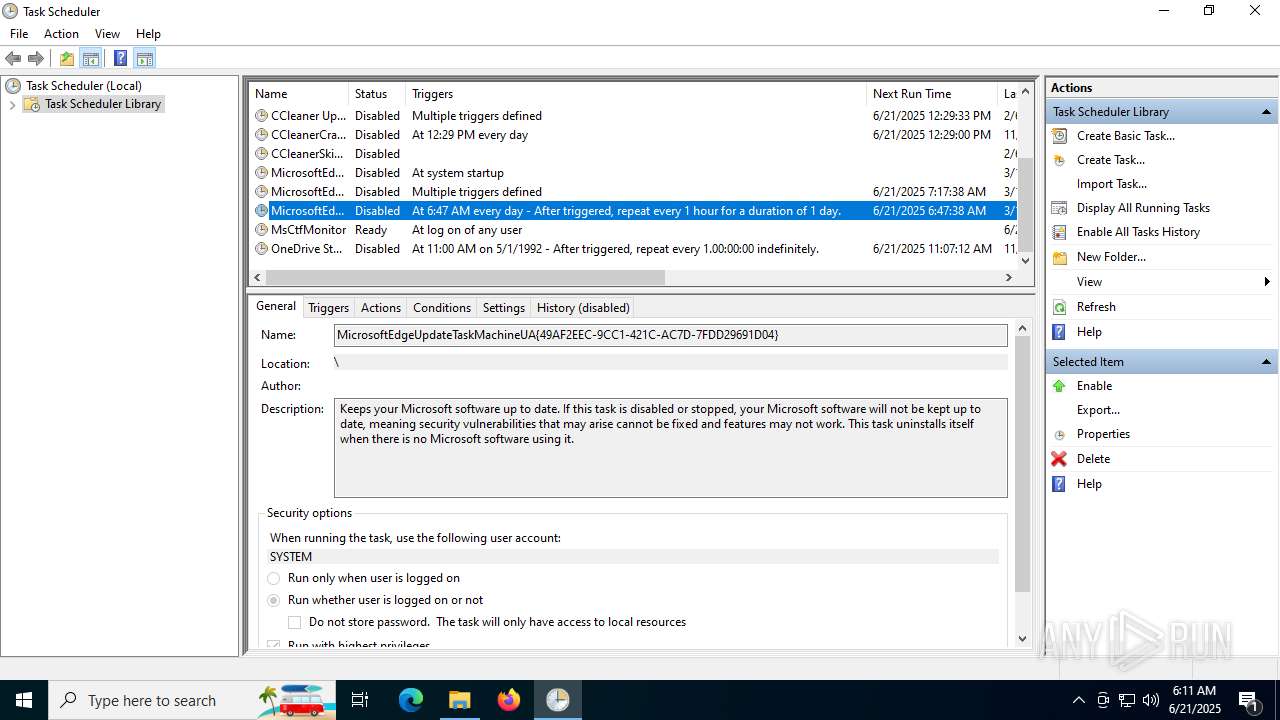Image resolution: width=1280 pixels, height=720 pixels.
Task: Toggle the Show/Hide Console Tree toolbar icon
Action: click(x=91, y=58)
